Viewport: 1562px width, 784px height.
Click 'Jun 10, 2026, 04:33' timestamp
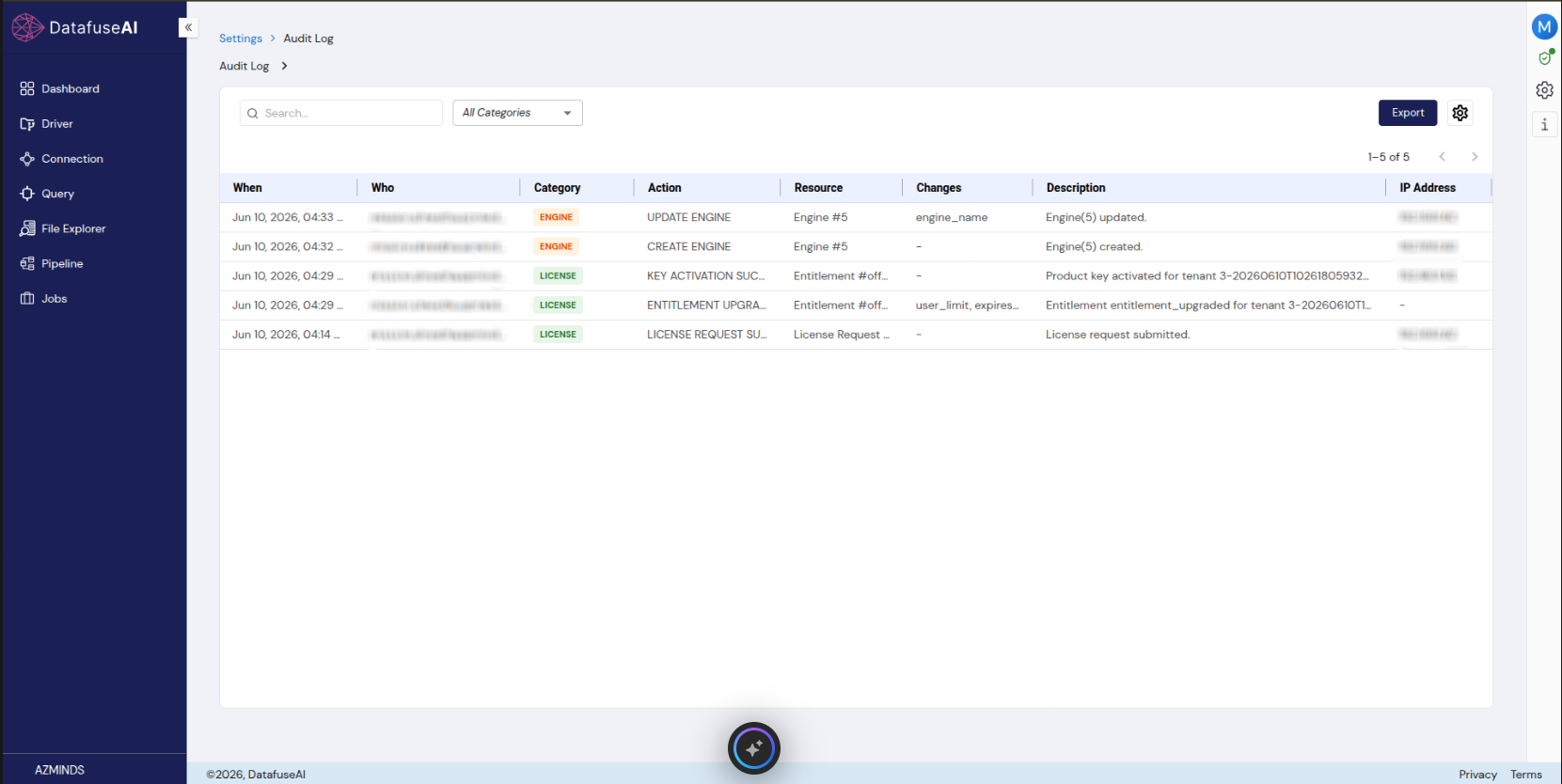(x=287, y=217)
